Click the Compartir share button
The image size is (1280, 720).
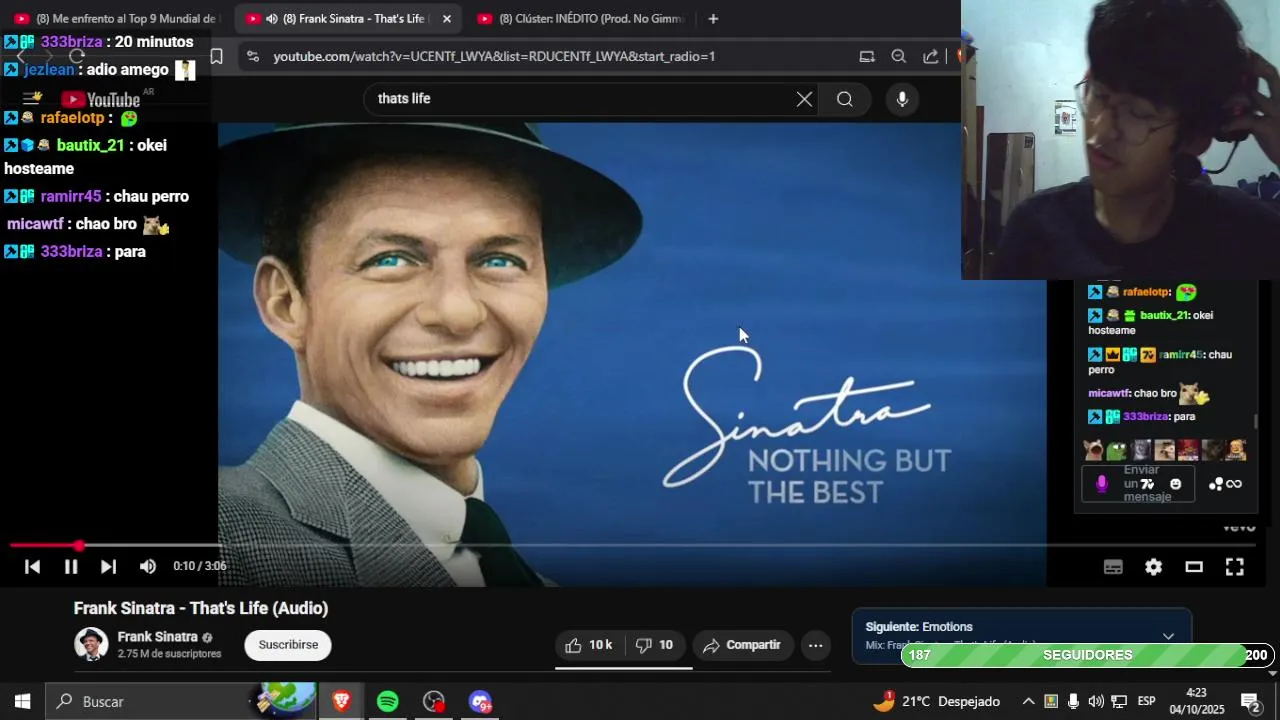(x=742, y=645)
